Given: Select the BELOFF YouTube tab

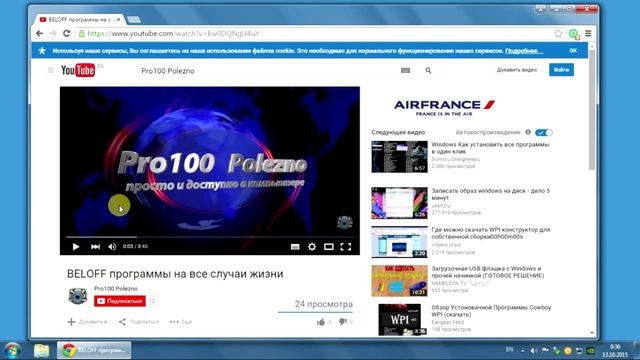Looking at the screenshot, I should click(x=80, y=19).
